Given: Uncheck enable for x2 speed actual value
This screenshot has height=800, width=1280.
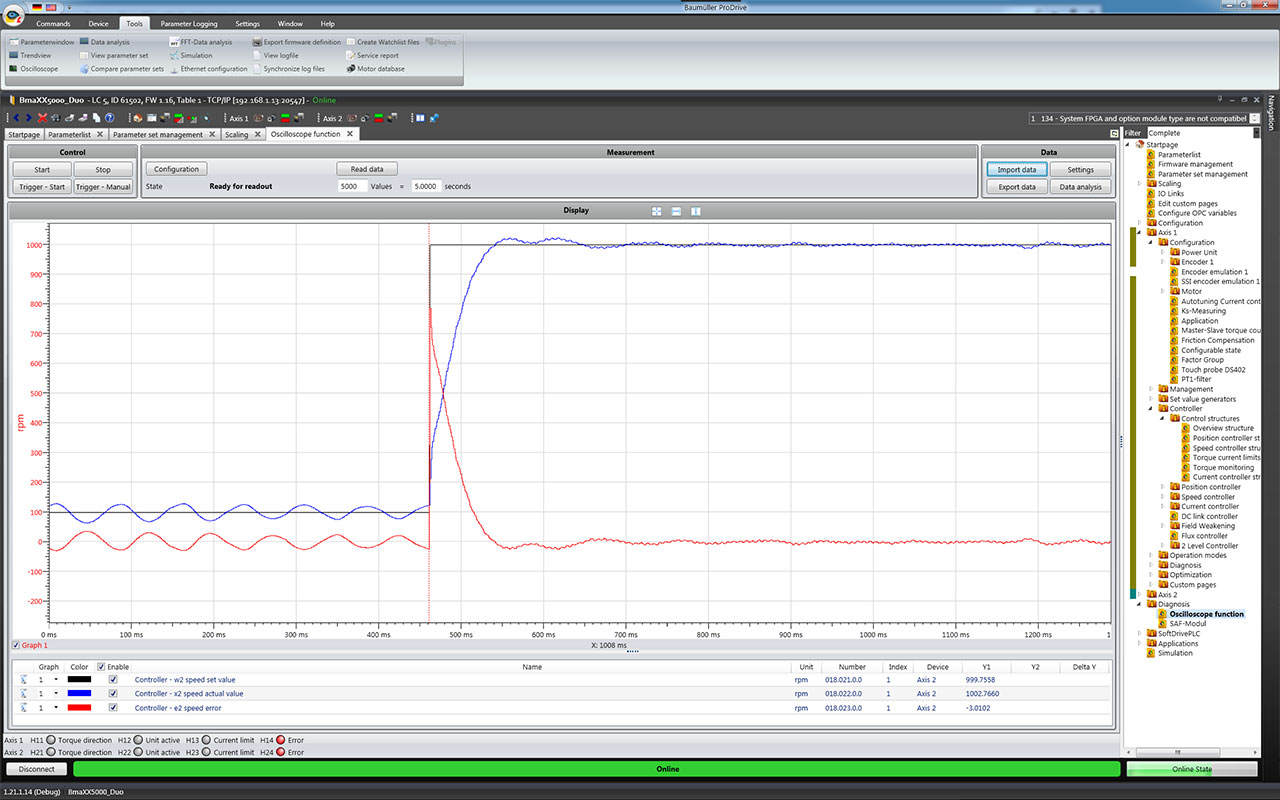Looking at the screenshot, I should coord(113,693).
